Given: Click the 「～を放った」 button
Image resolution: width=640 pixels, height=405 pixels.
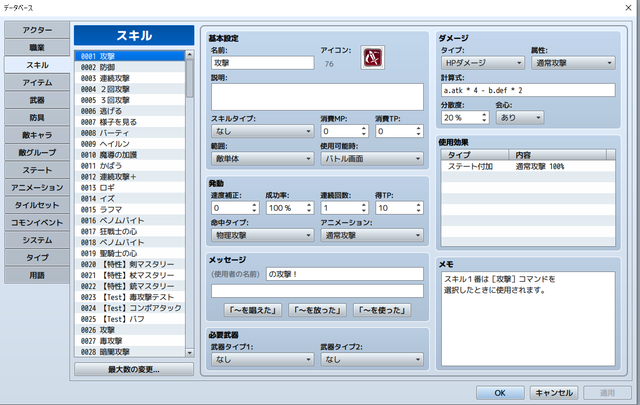Looking at the screenshot, I should 317,310.
